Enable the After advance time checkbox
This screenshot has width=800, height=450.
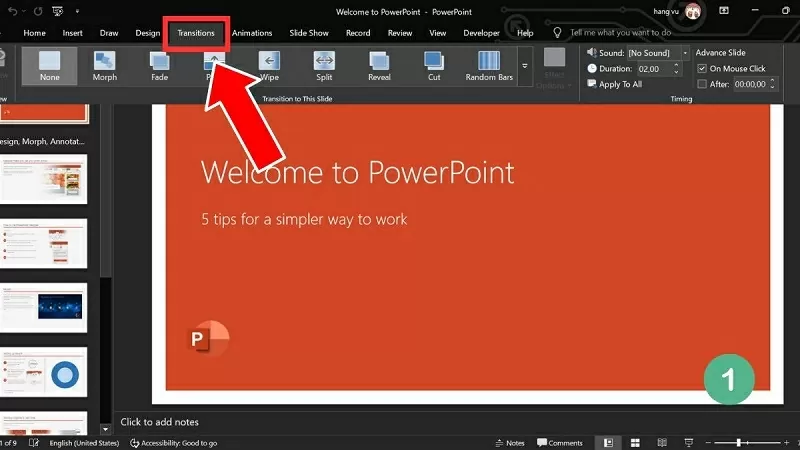pyautogui.click(x=702, y=85)
